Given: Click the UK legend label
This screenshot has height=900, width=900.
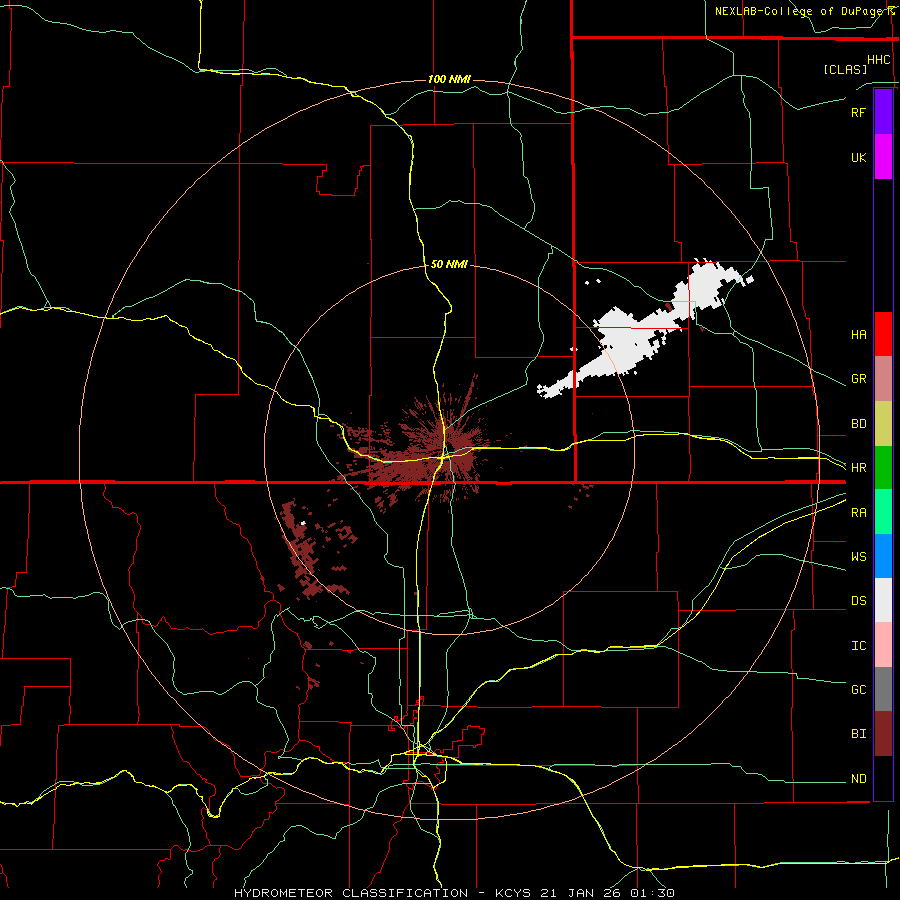Looking at the screenshot, I should click(858, 157).
